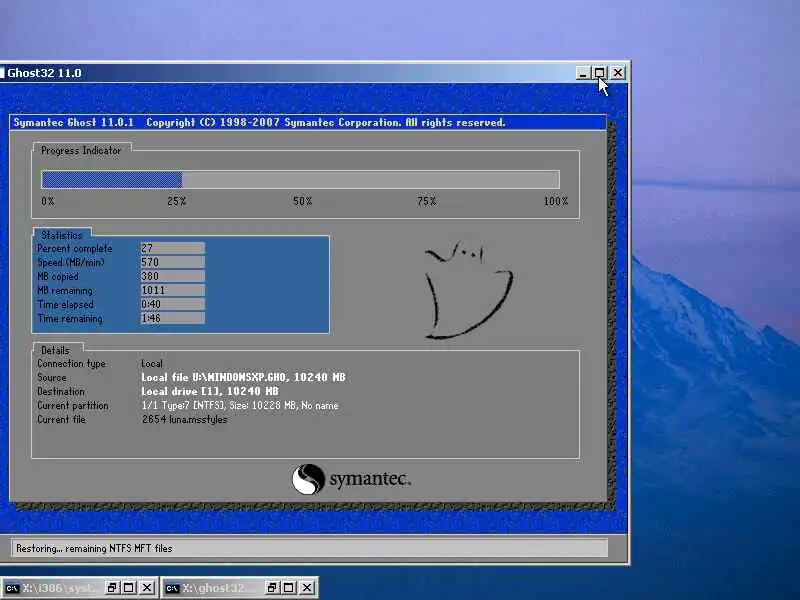Click the Statistics panel label
800x600 pixels.
62,235
